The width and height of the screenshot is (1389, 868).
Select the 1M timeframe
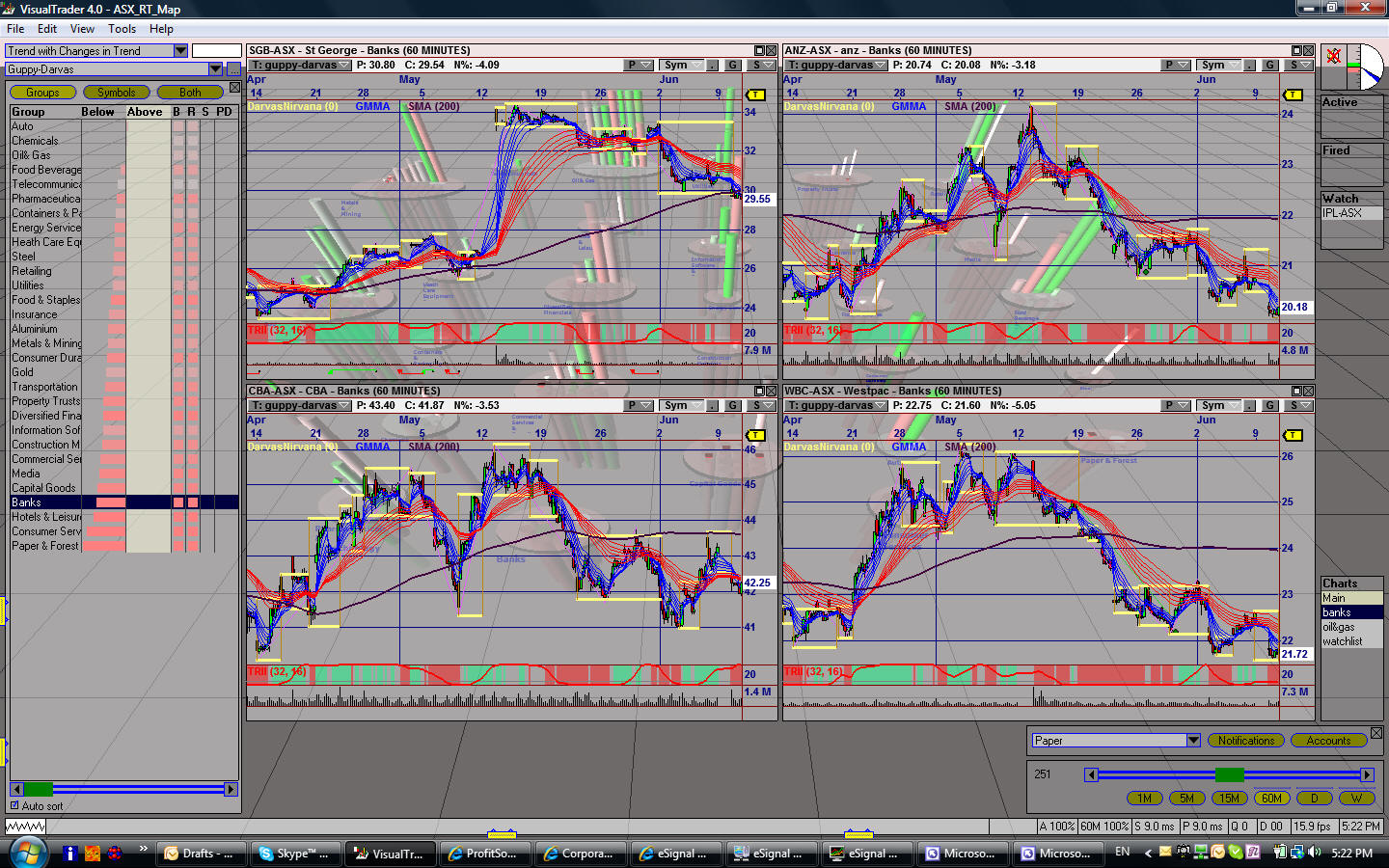point(1145,798)
